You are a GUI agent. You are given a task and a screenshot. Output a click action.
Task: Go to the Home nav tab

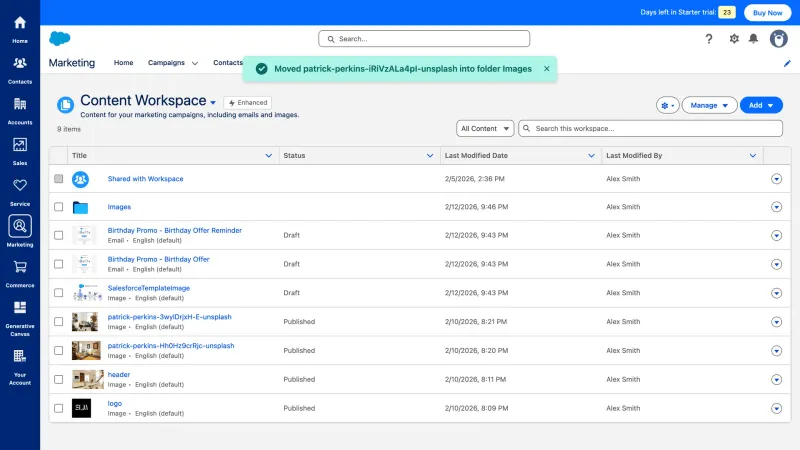point(123,63)
